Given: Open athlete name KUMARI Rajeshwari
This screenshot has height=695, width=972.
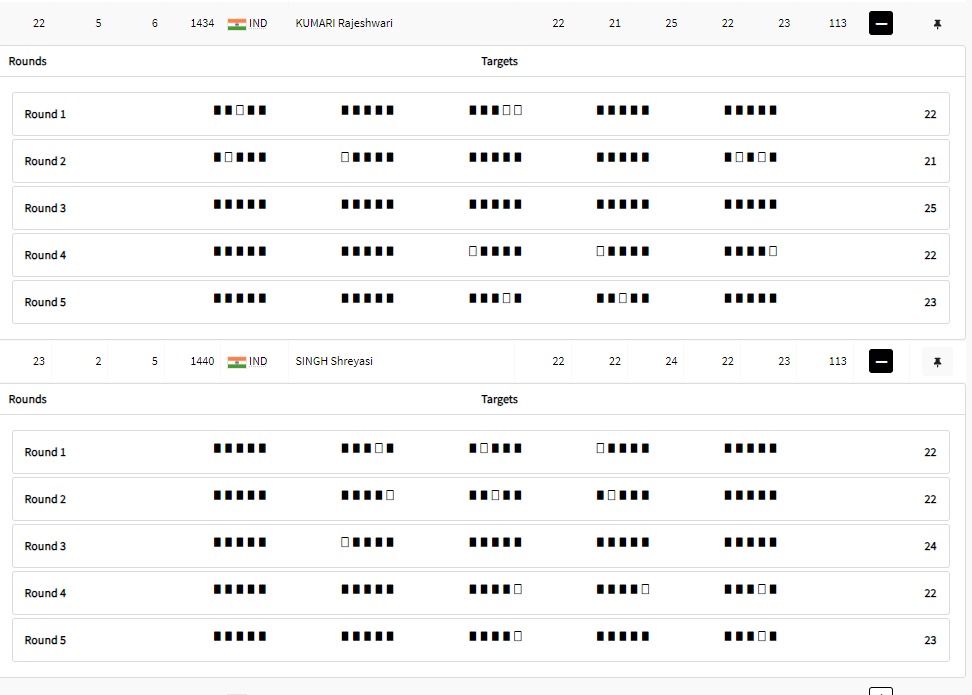Looking at the screenshot, I should pyautogui.click(x=344, y=23).
